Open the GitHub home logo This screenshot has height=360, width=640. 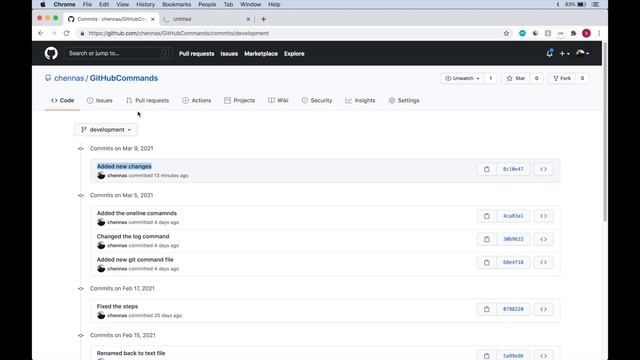51,53
